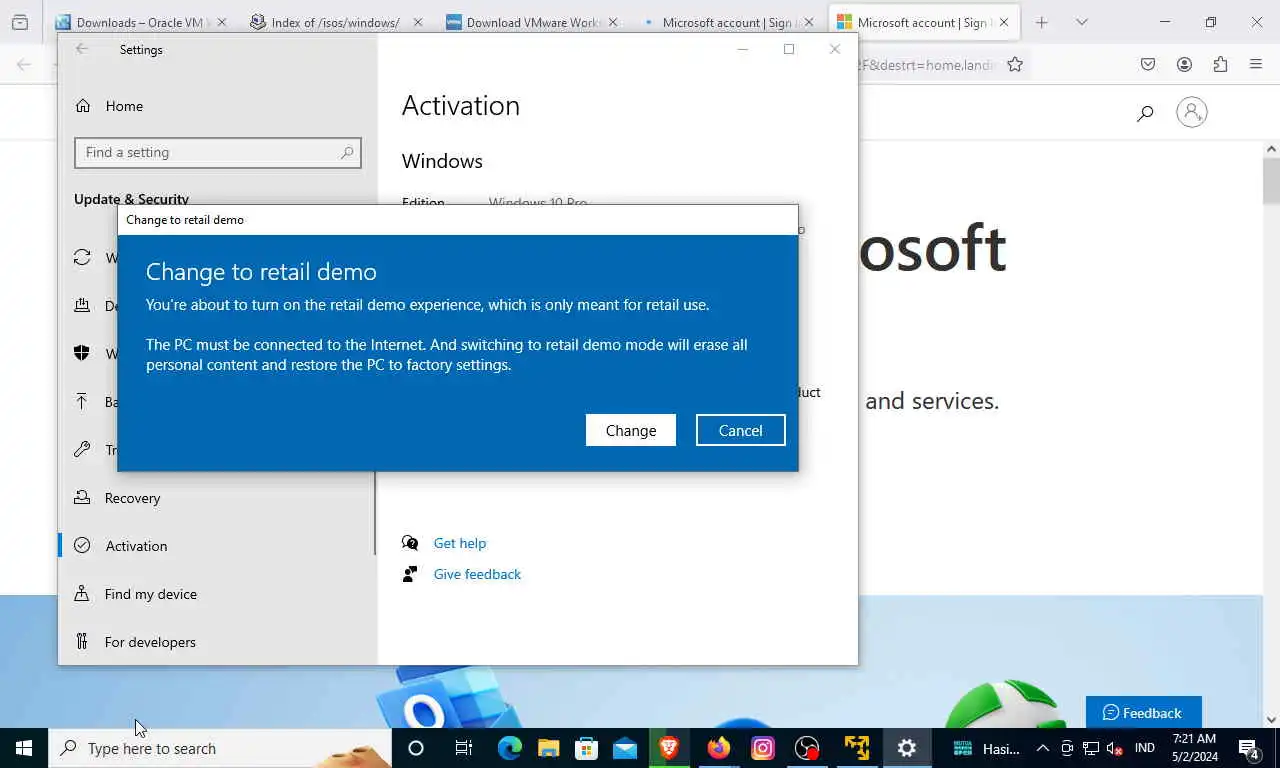1280x768 pixels.
Task: Bookmark this page with star icon
Action: tap(1015, 65)
